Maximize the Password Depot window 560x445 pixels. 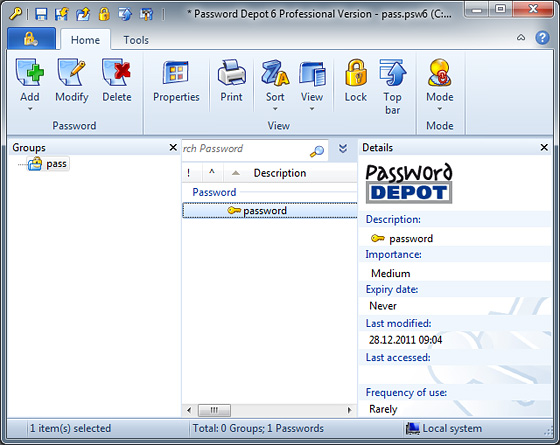[x=501, y=10]
